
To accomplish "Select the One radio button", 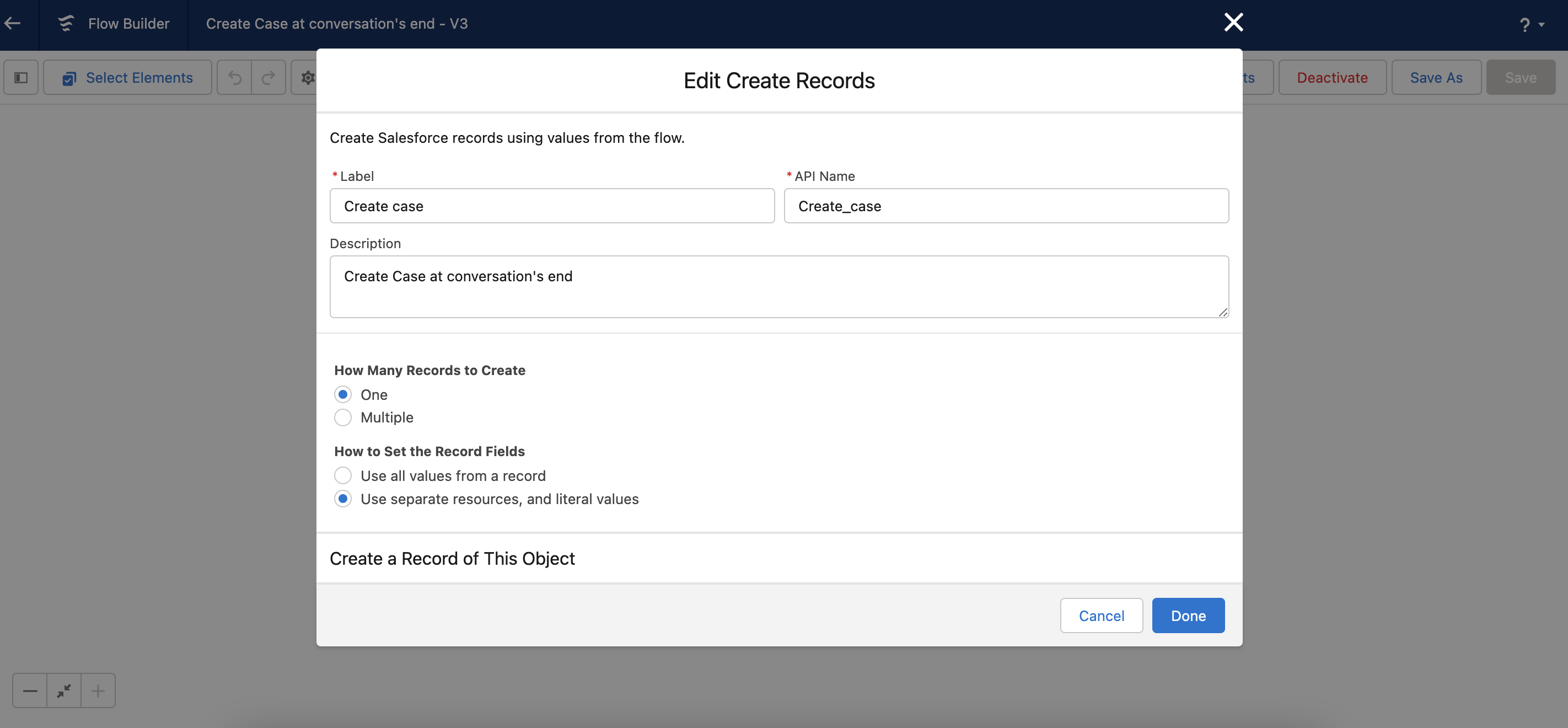I will (x=343, y=394).
